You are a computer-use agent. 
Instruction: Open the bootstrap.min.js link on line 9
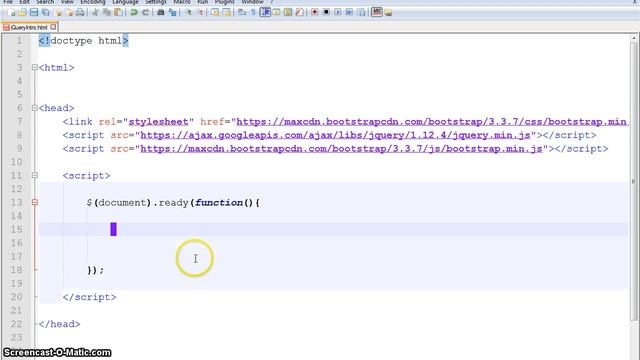[x=341, y=149]
